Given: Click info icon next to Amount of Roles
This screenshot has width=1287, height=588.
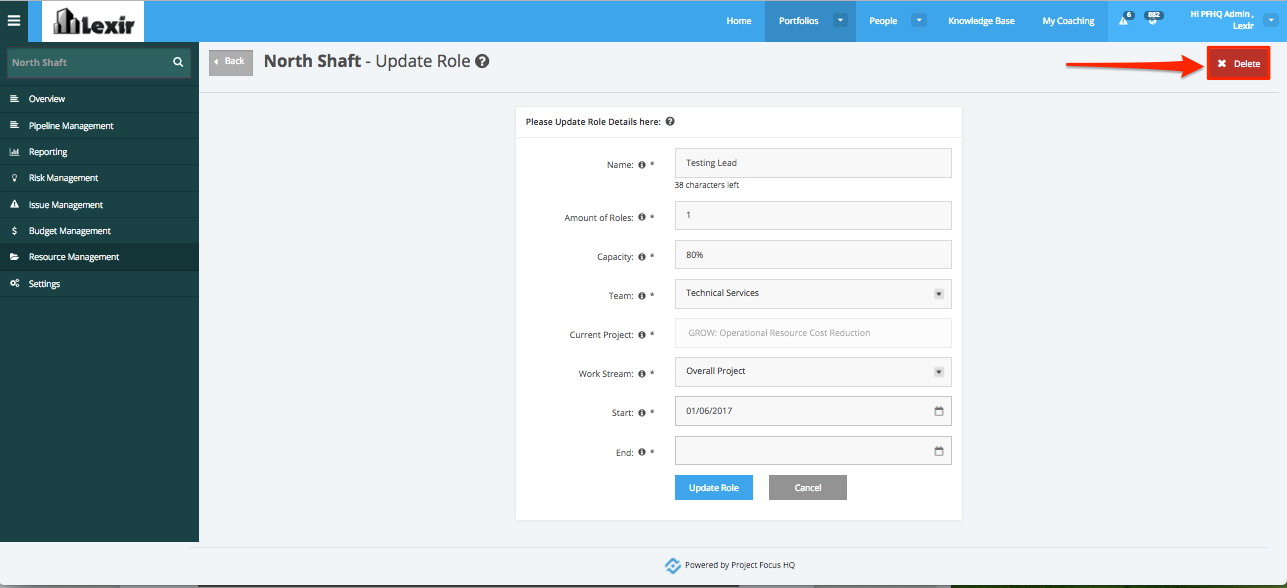Looking at the screenshot, I should coord(642,217).
